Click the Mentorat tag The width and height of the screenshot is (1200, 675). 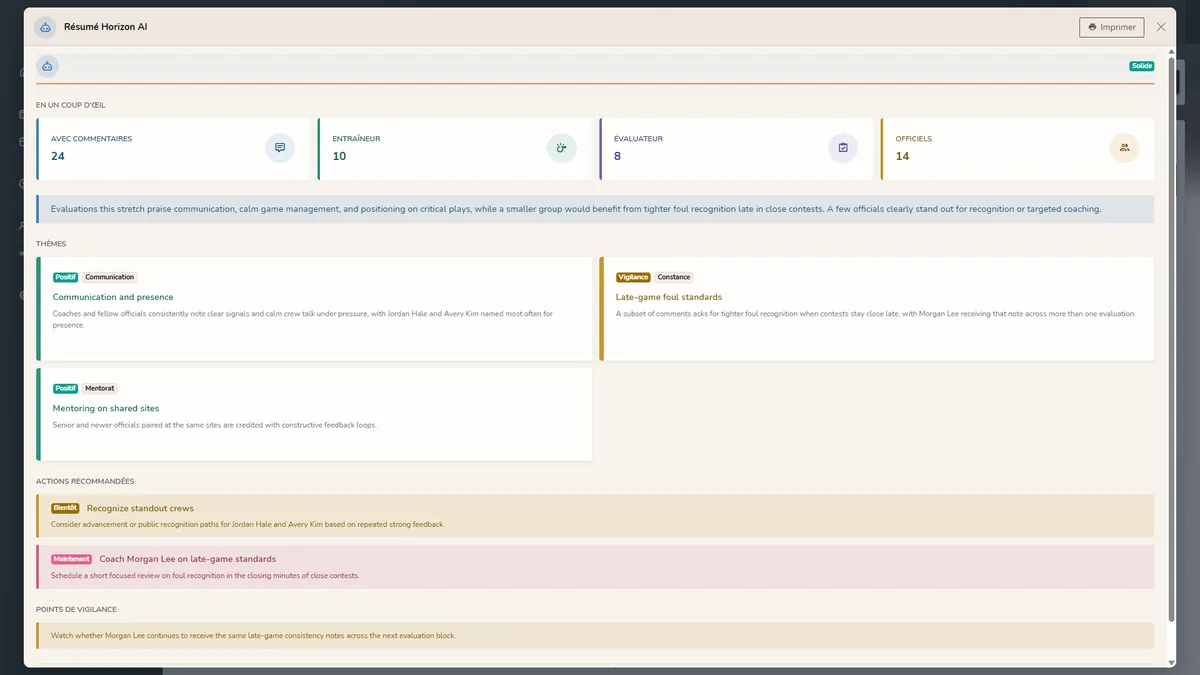[x=100, y=388]
